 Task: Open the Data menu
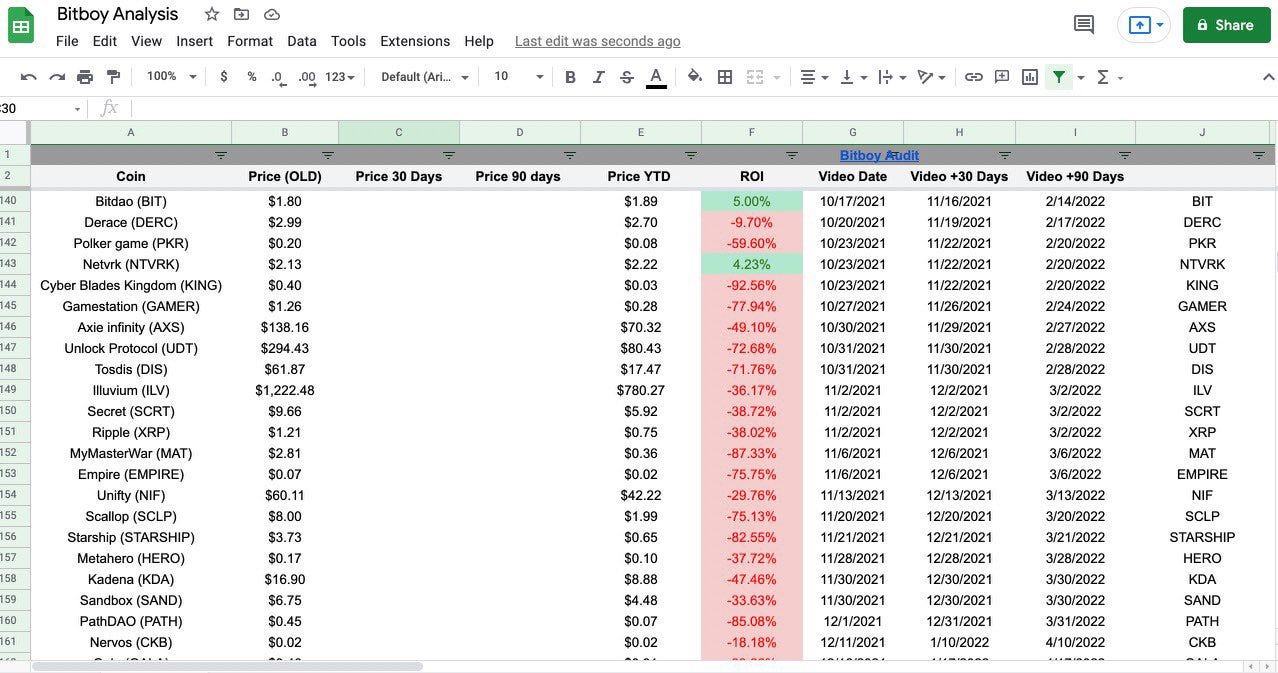(301, 41)
